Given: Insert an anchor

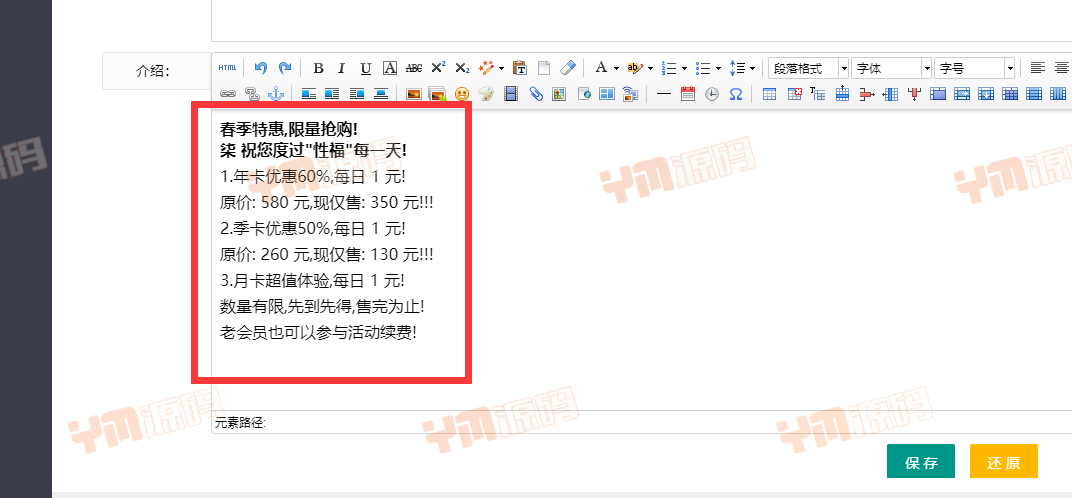Looking at the screenshot, I should tap(277, 94).
